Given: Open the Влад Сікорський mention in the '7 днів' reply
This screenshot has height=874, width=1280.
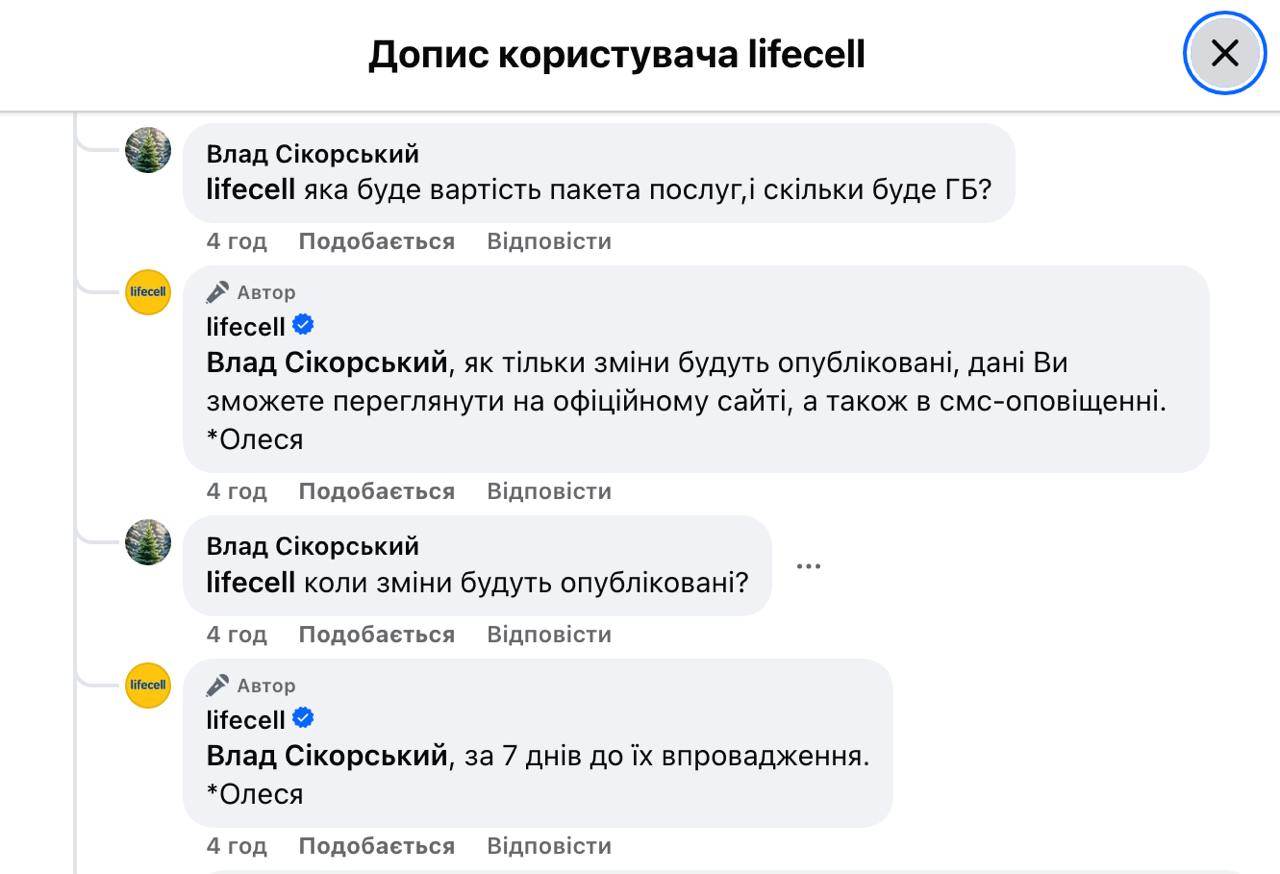Looking at the screenshot, I should [326, 756].
